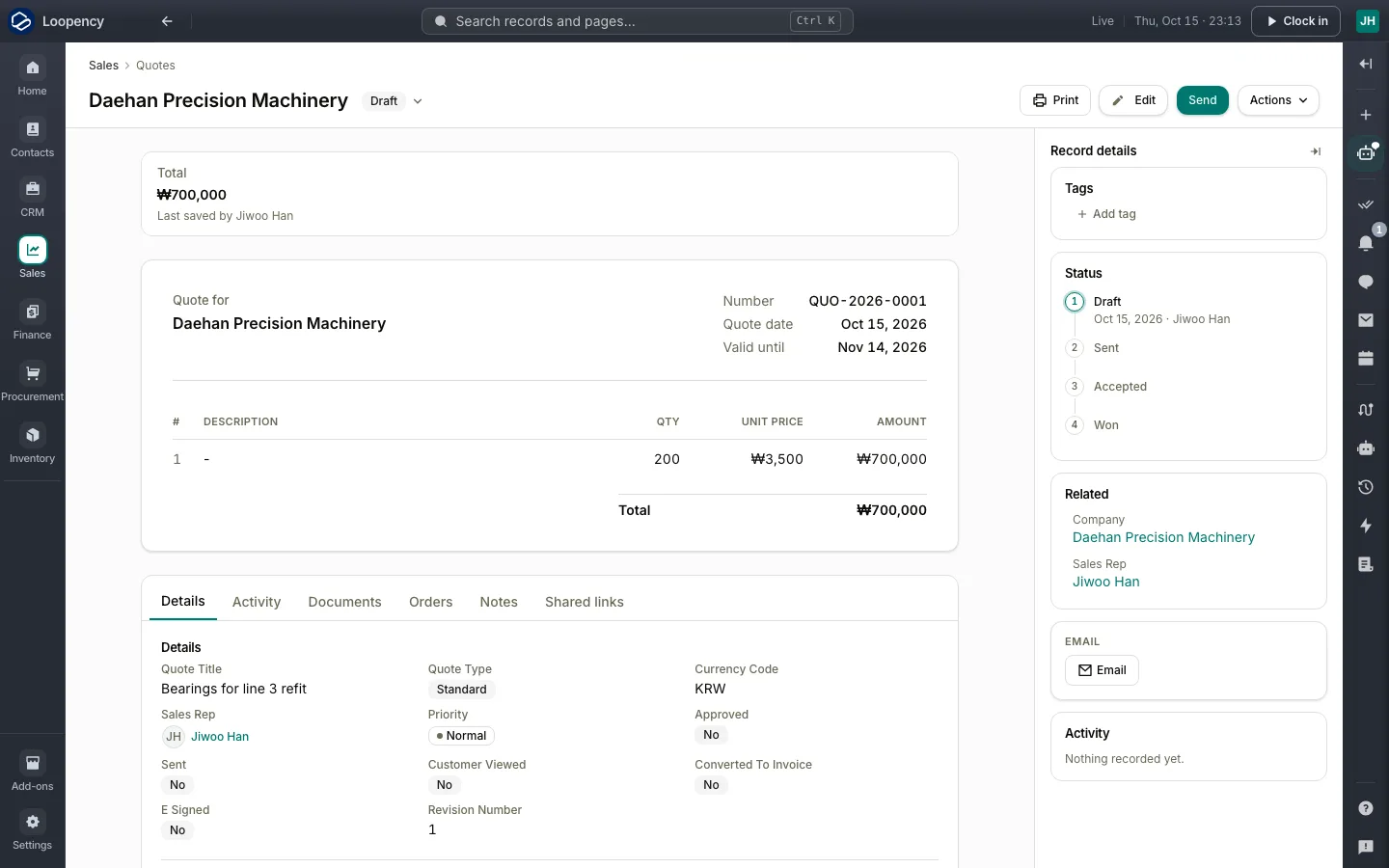Open the JH user avatar menu

[1368, 21]
